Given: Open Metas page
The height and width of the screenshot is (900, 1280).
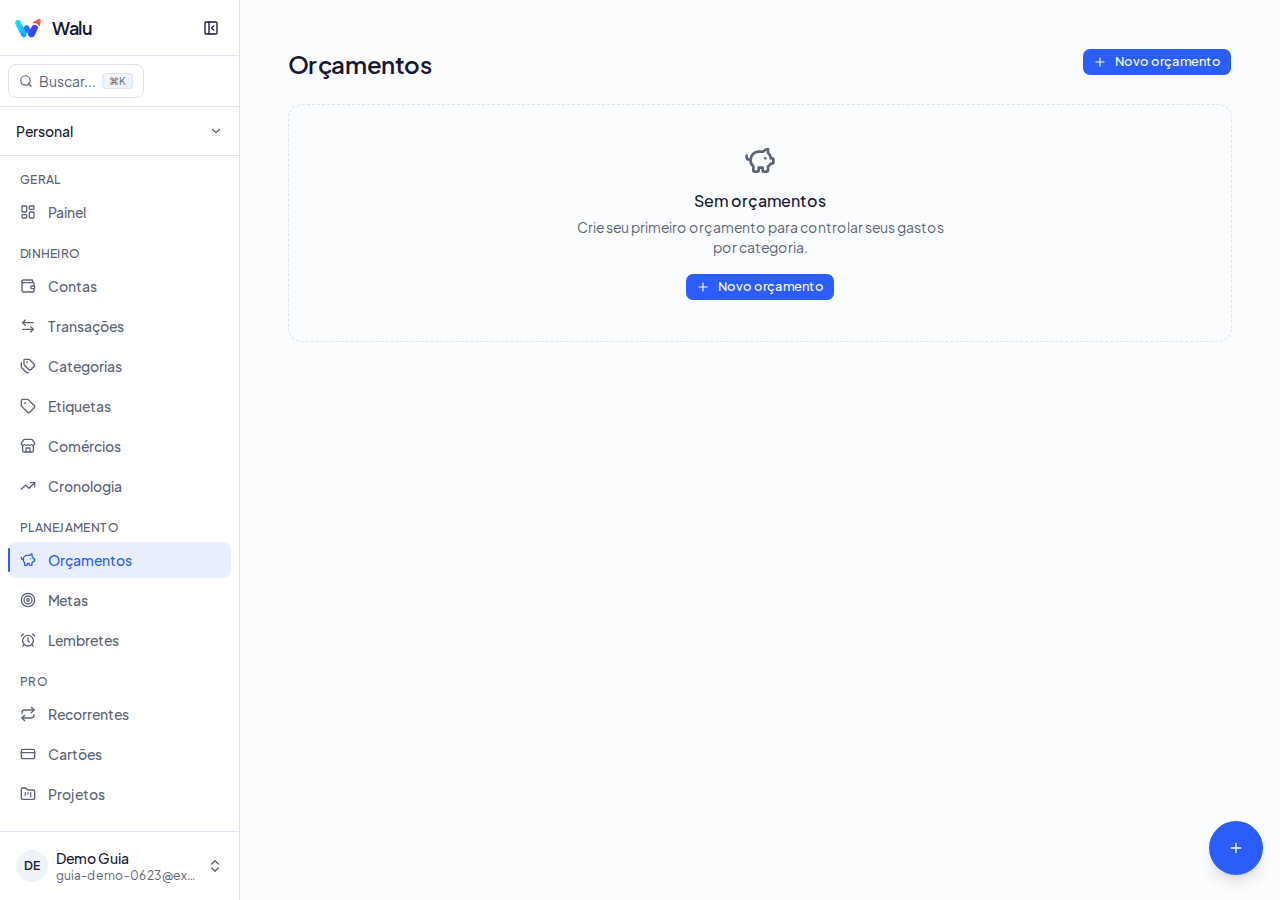Looking at the screenshot, I should [x=119, y=600].
